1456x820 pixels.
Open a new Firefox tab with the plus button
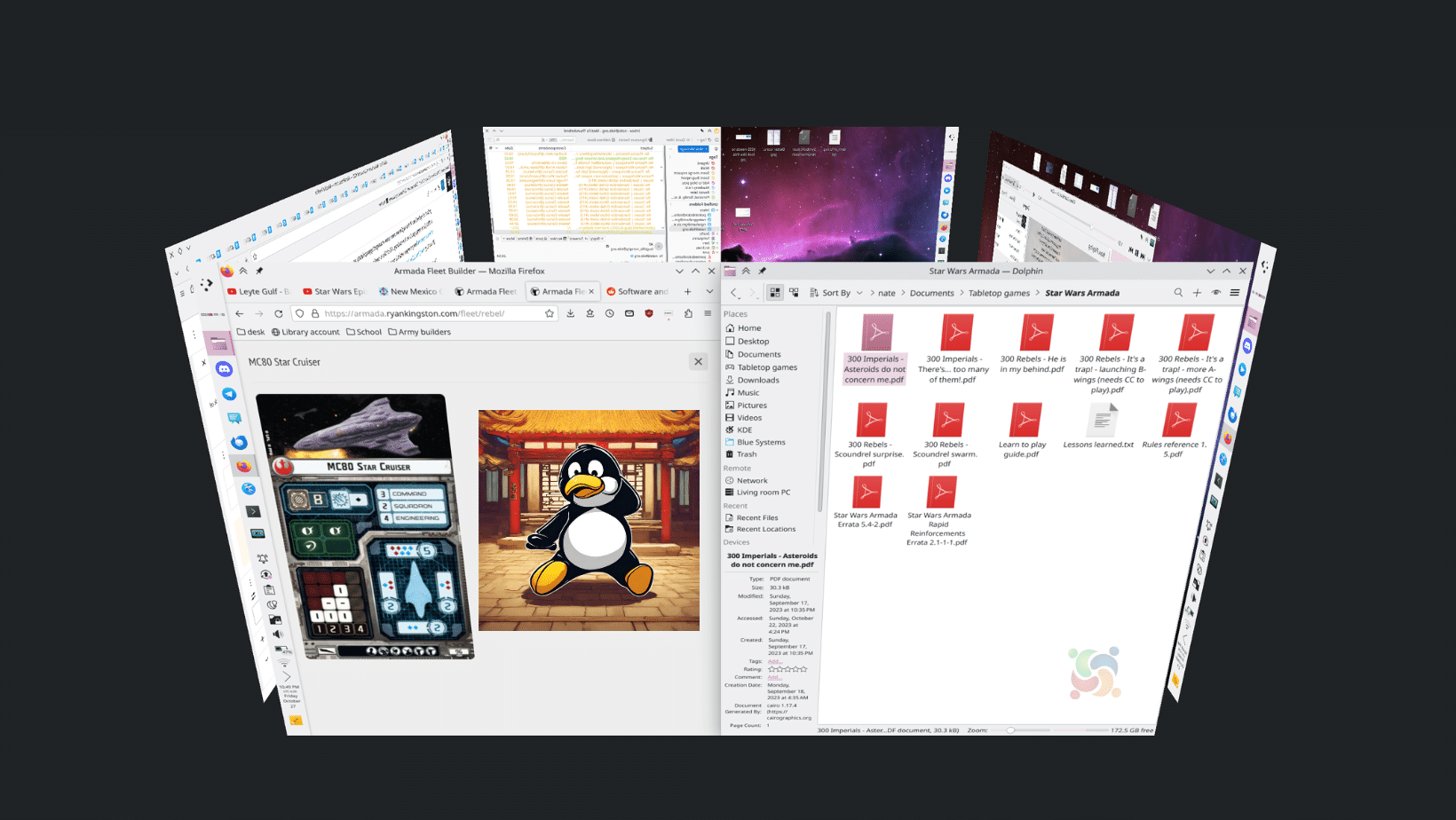687,291
